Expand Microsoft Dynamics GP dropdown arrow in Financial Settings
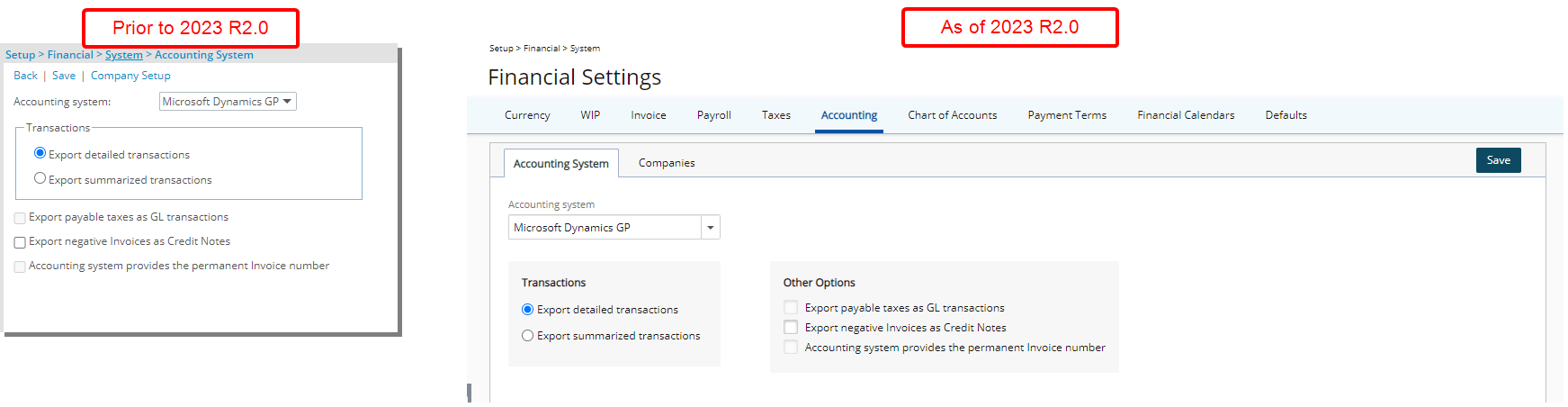The width and height of the screenshot is (1568, 407). coord(711,228)
